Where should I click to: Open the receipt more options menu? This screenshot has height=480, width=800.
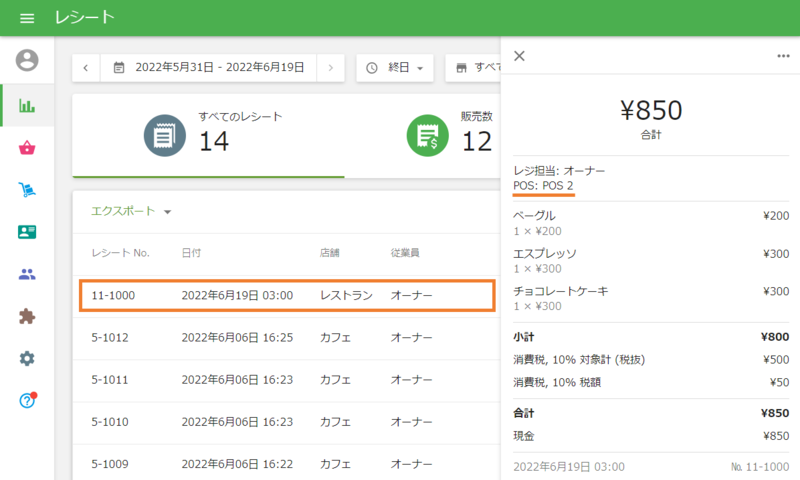[x=783, y=56]
